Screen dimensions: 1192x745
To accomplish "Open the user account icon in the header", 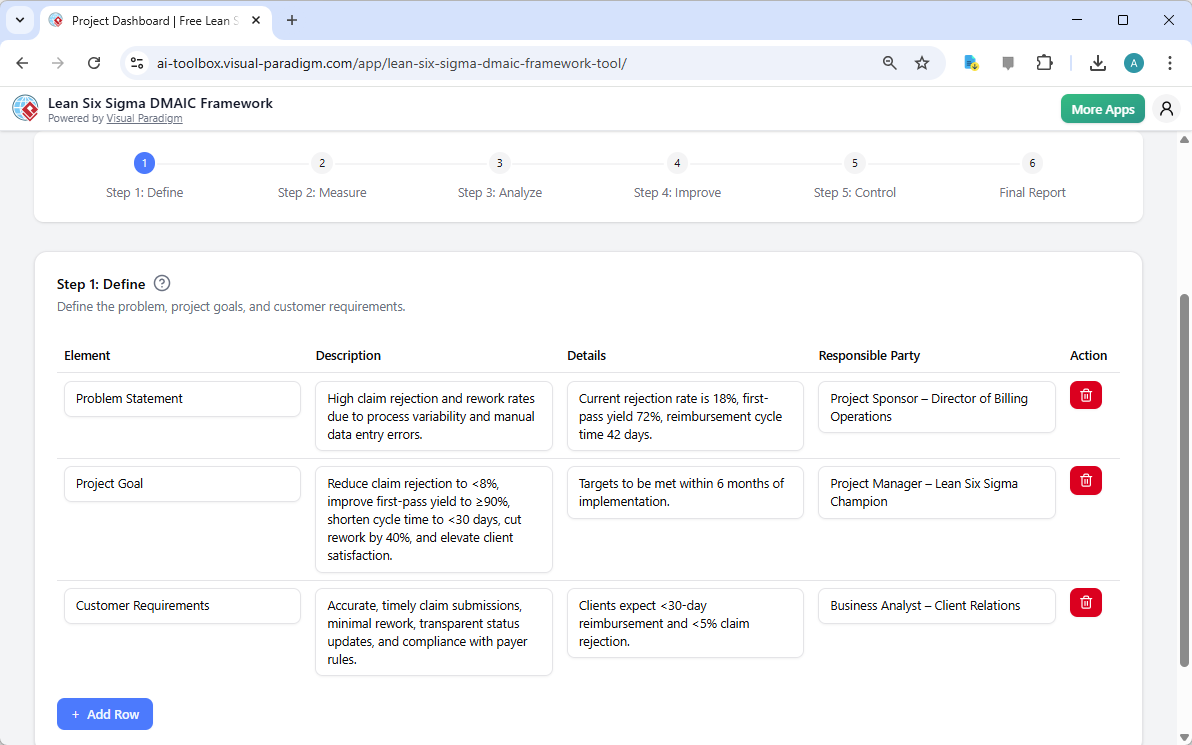I will tap(1166, 108).
